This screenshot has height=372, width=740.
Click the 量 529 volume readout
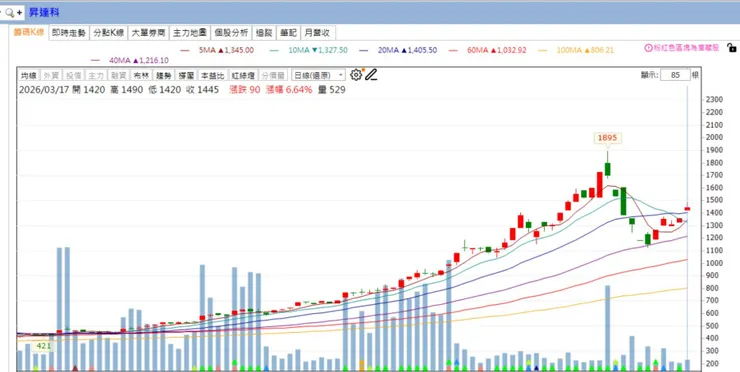[331, 90]
